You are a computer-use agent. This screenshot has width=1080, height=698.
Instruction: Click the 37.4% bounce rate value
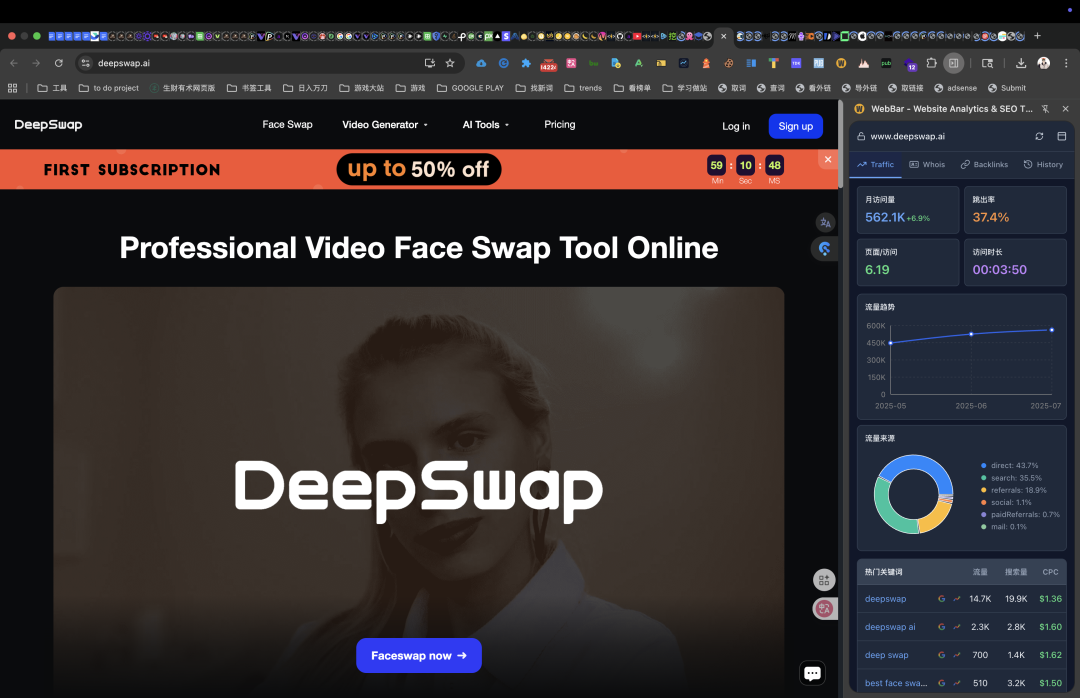(x=990, y=217)
